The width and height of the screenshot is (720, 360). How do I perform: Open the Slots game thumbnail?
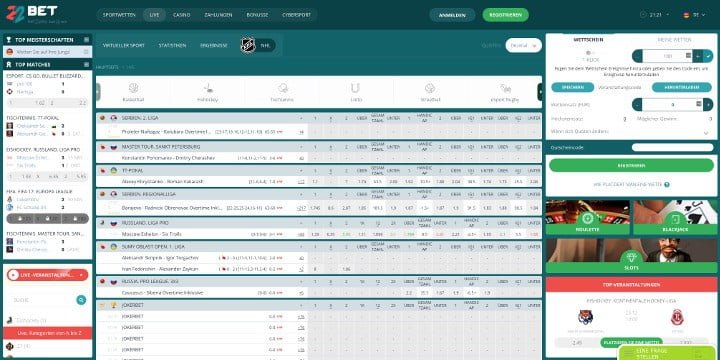pyautogui.click(x=631, y=256)
